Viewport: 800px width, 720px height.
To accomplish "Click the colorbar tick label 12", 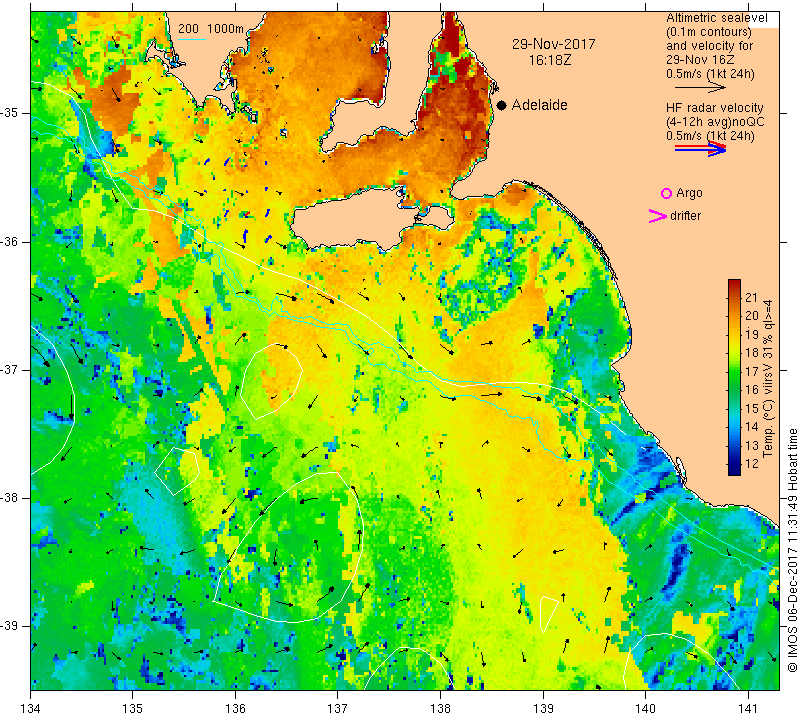I will [x=752, y=464].
